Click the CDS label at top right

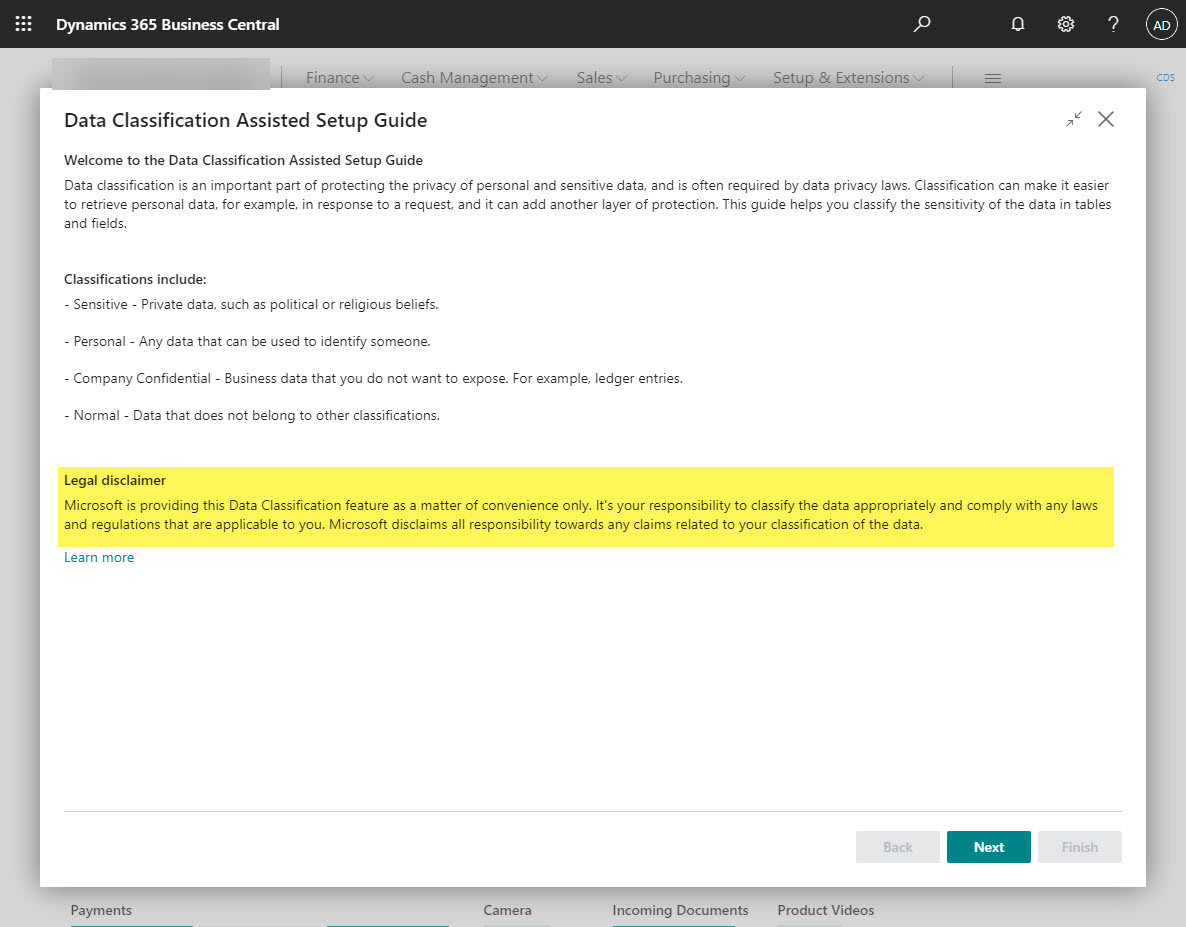point(1166,77)
